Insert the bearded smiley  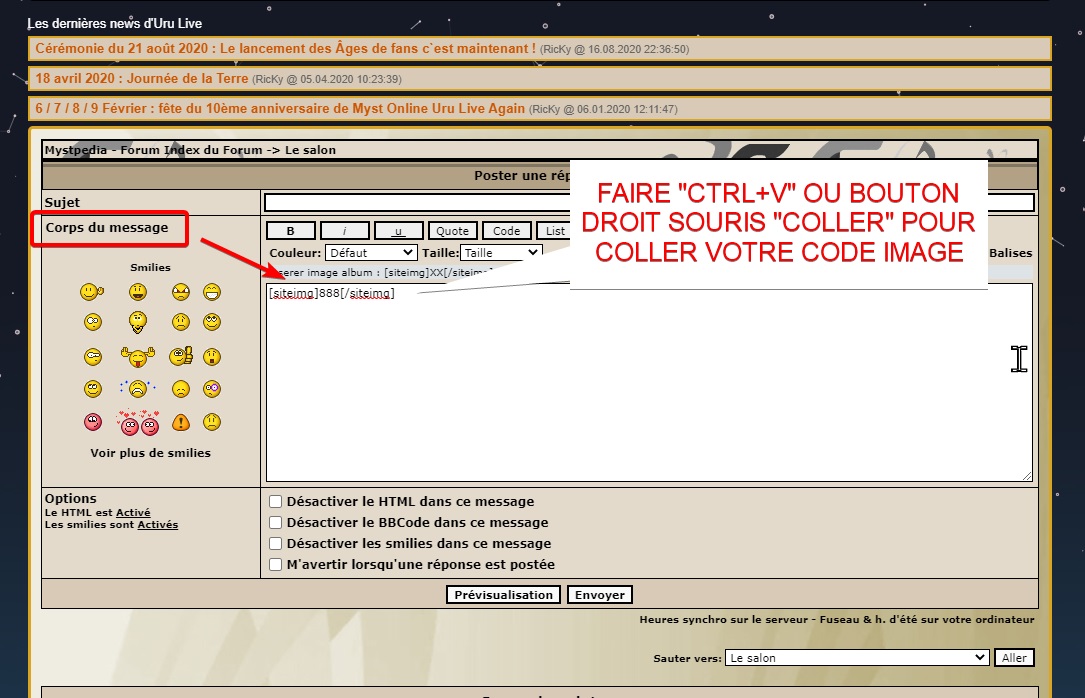[139, 323]
